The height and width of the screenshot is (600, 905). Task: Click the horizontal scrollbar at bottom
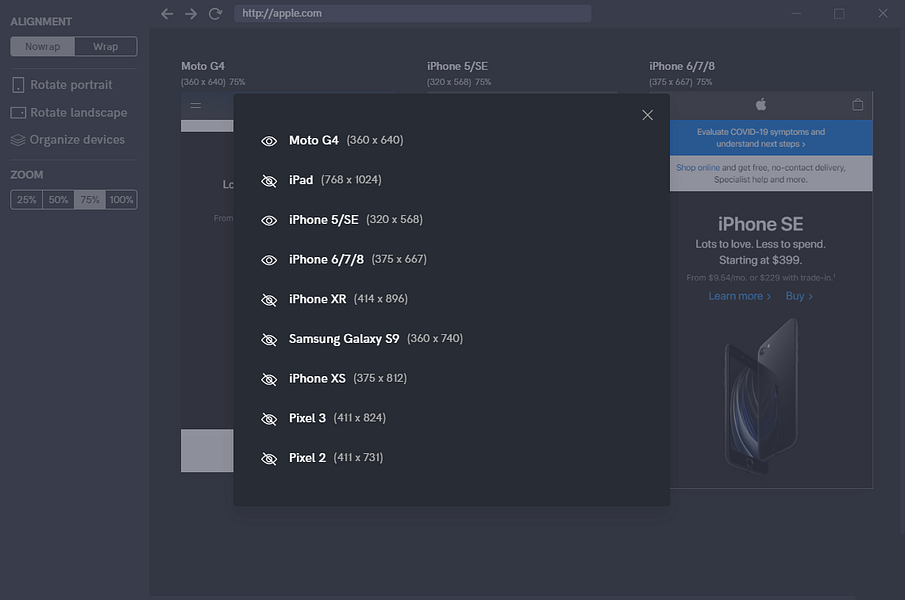pos(502,598)
